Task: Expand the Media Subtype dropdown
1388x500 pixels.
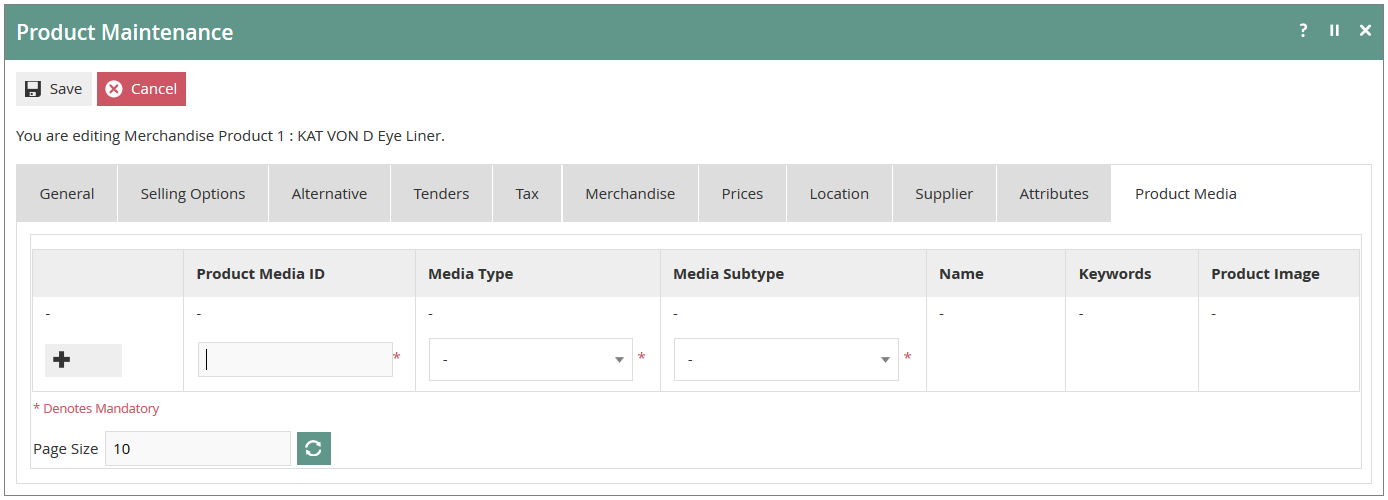Action: tap(786, 360)
